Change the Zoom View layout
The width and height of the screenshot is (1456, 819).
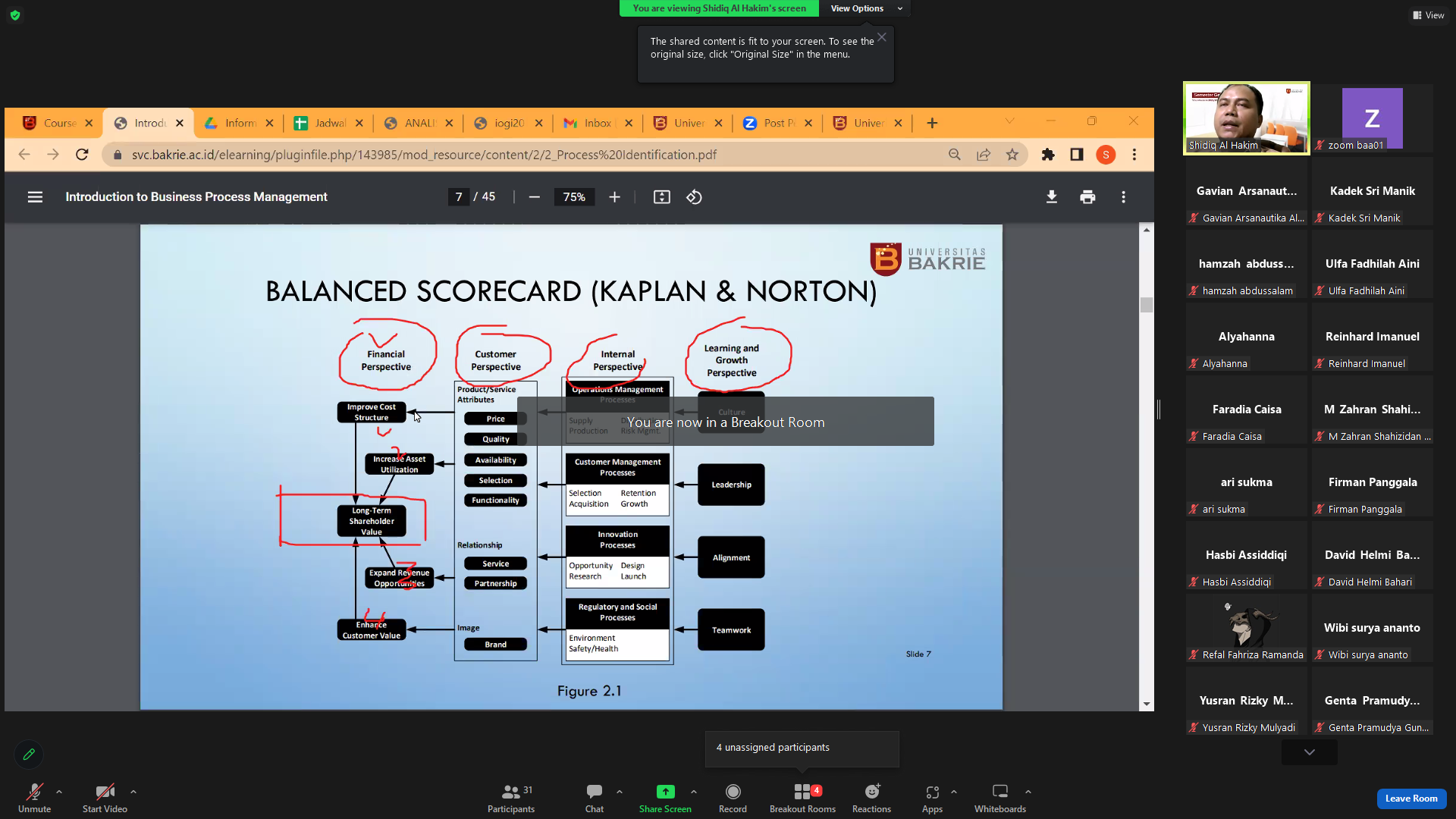(1428, 15)
